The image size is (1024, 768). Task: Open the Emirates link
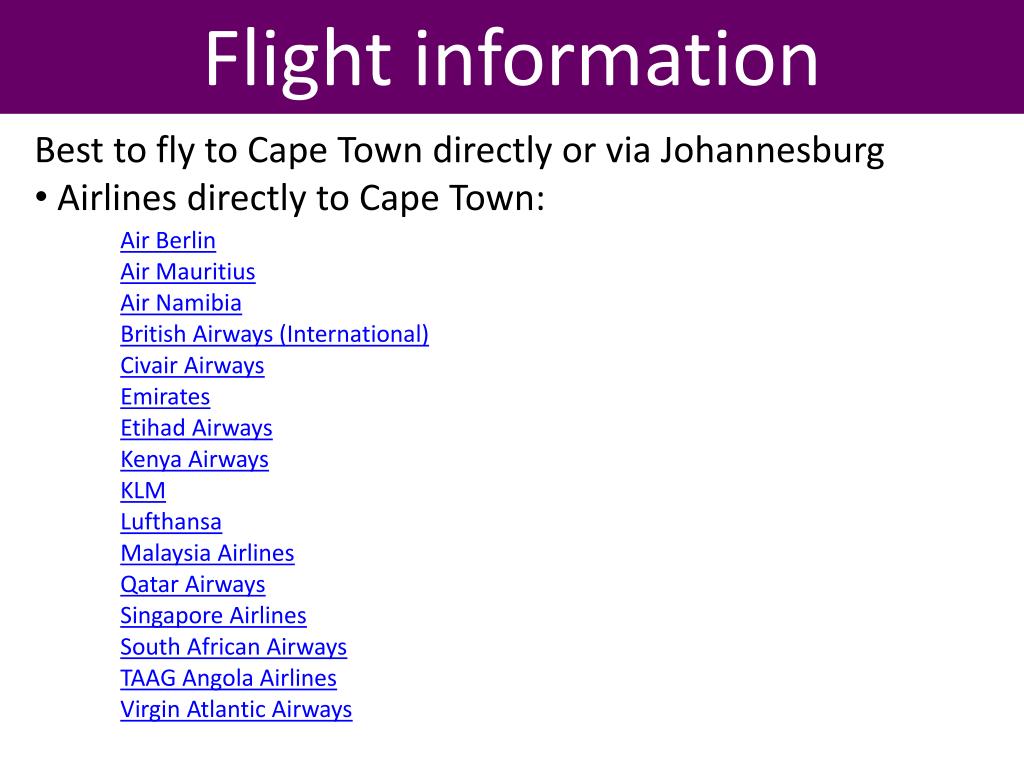click(x=165, y=397)
